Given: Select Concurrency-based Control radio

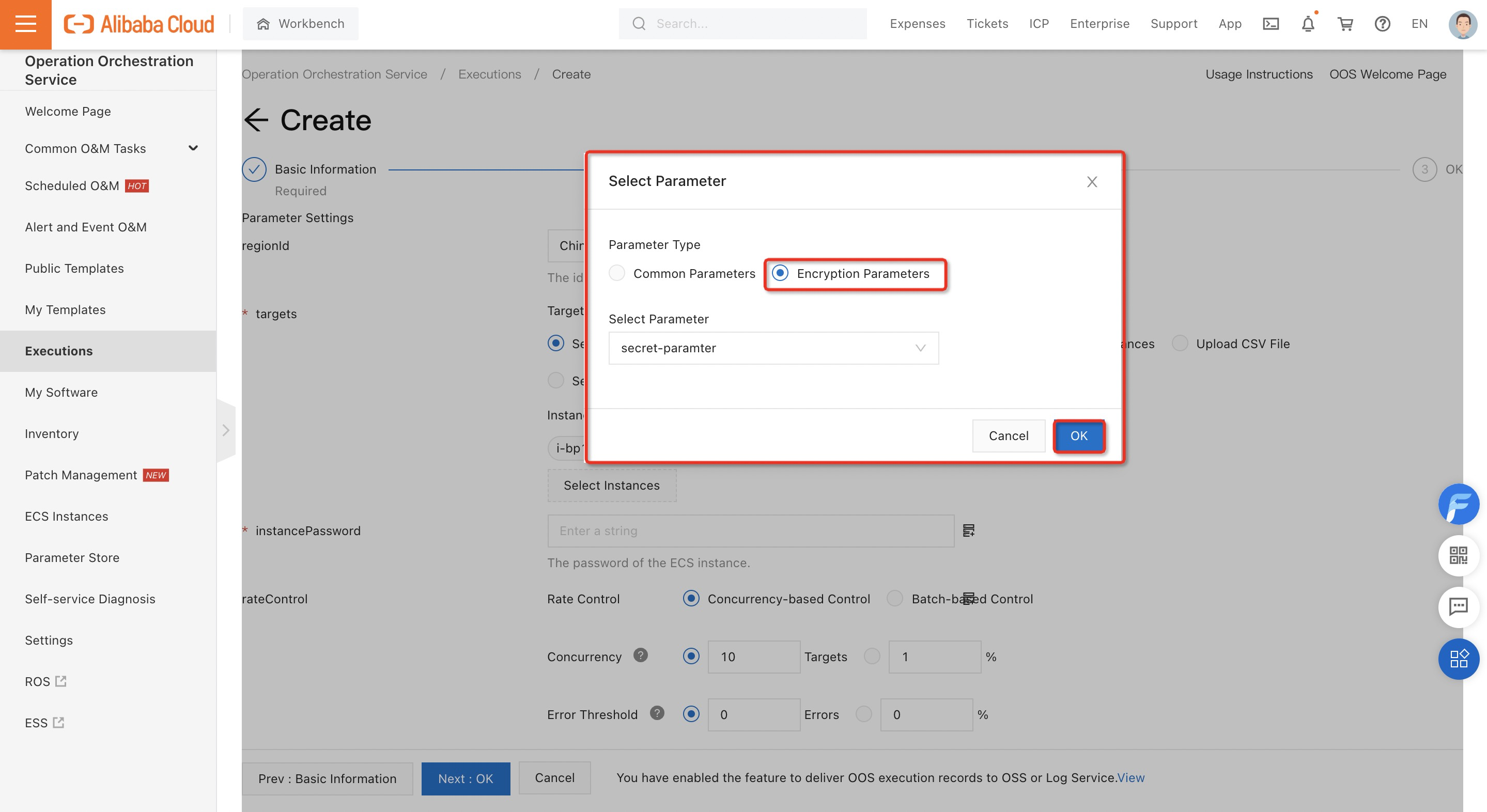Looking at the screenshot, I should pos(691,599).
